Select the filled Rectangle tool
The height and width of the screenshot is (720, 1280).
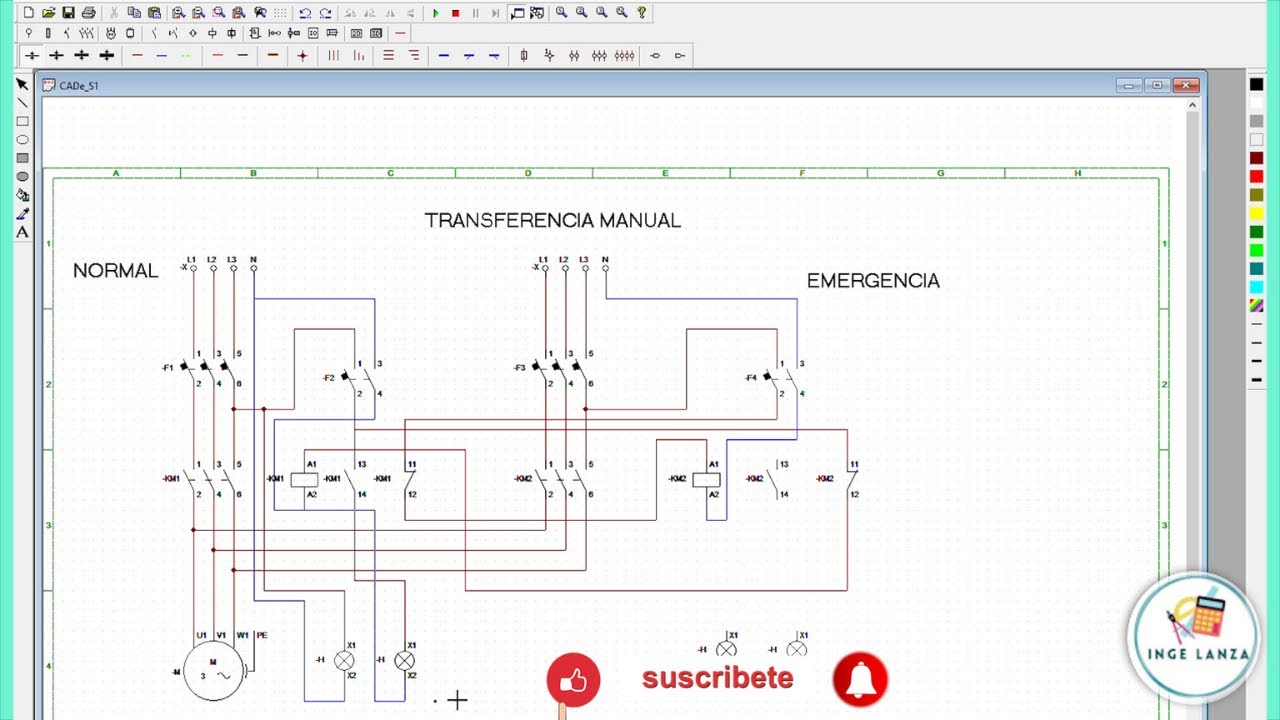click(22, 158)
